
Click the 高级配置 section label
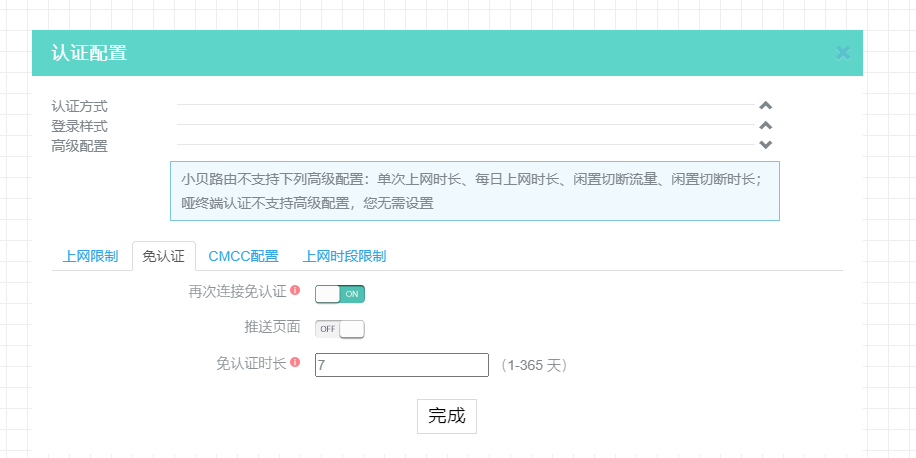pos(80,146)
